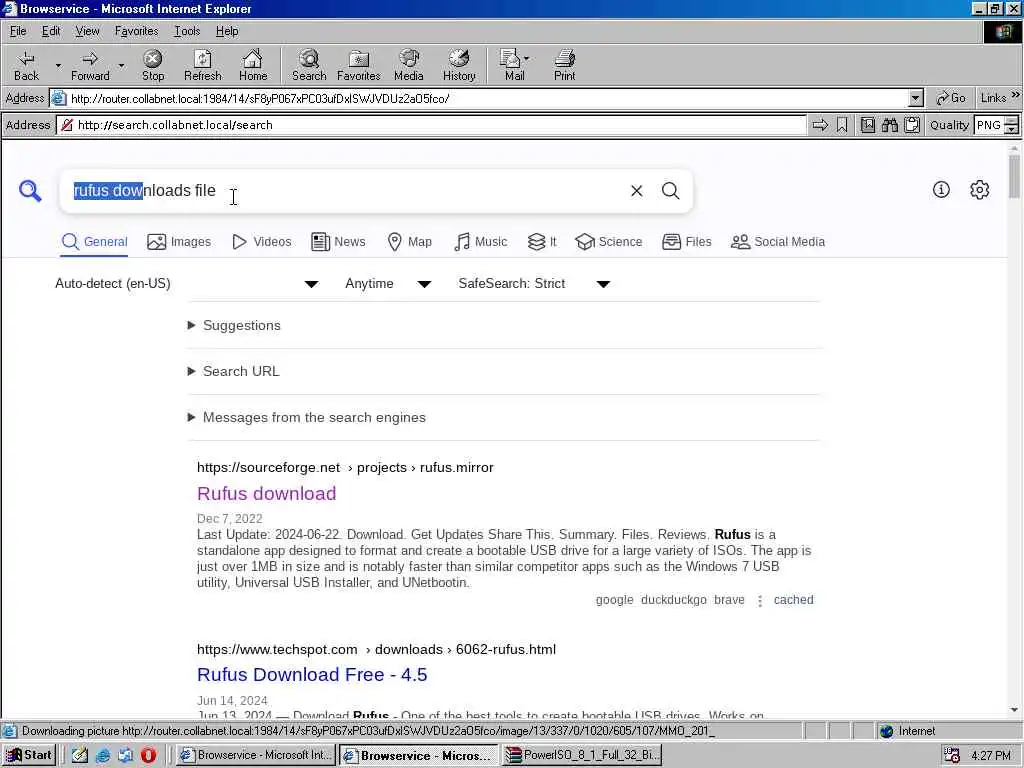Click Quality PNG stepper down arrow
1024x768 pixels.
1012,129
